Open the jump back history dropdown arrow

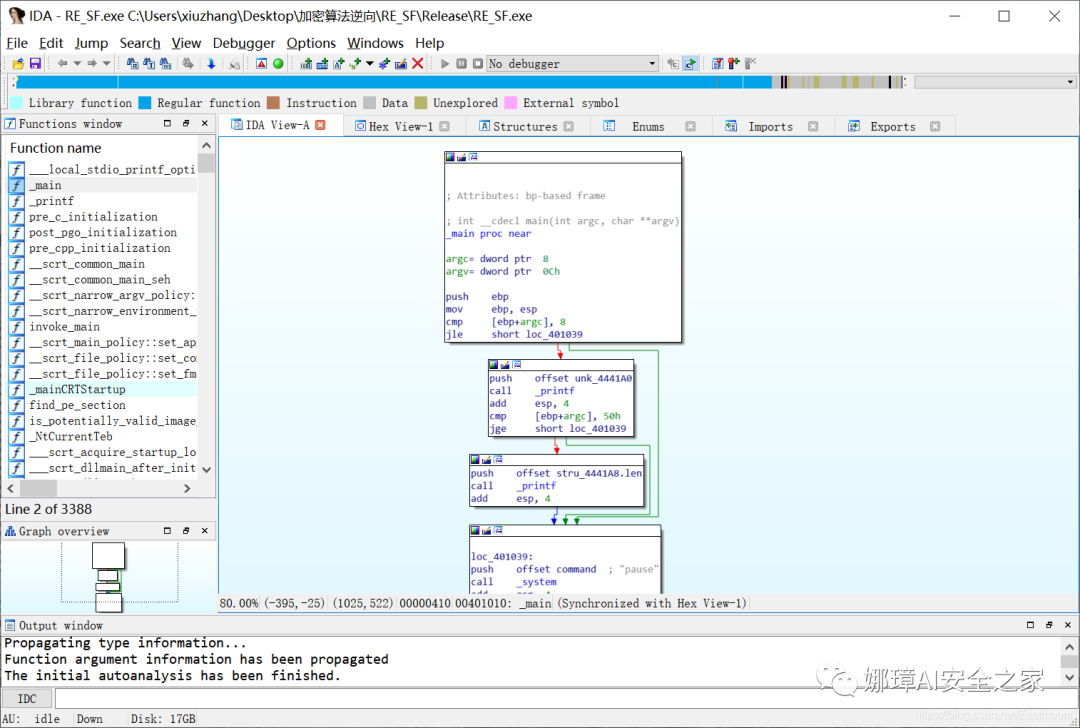pos(76,63)
